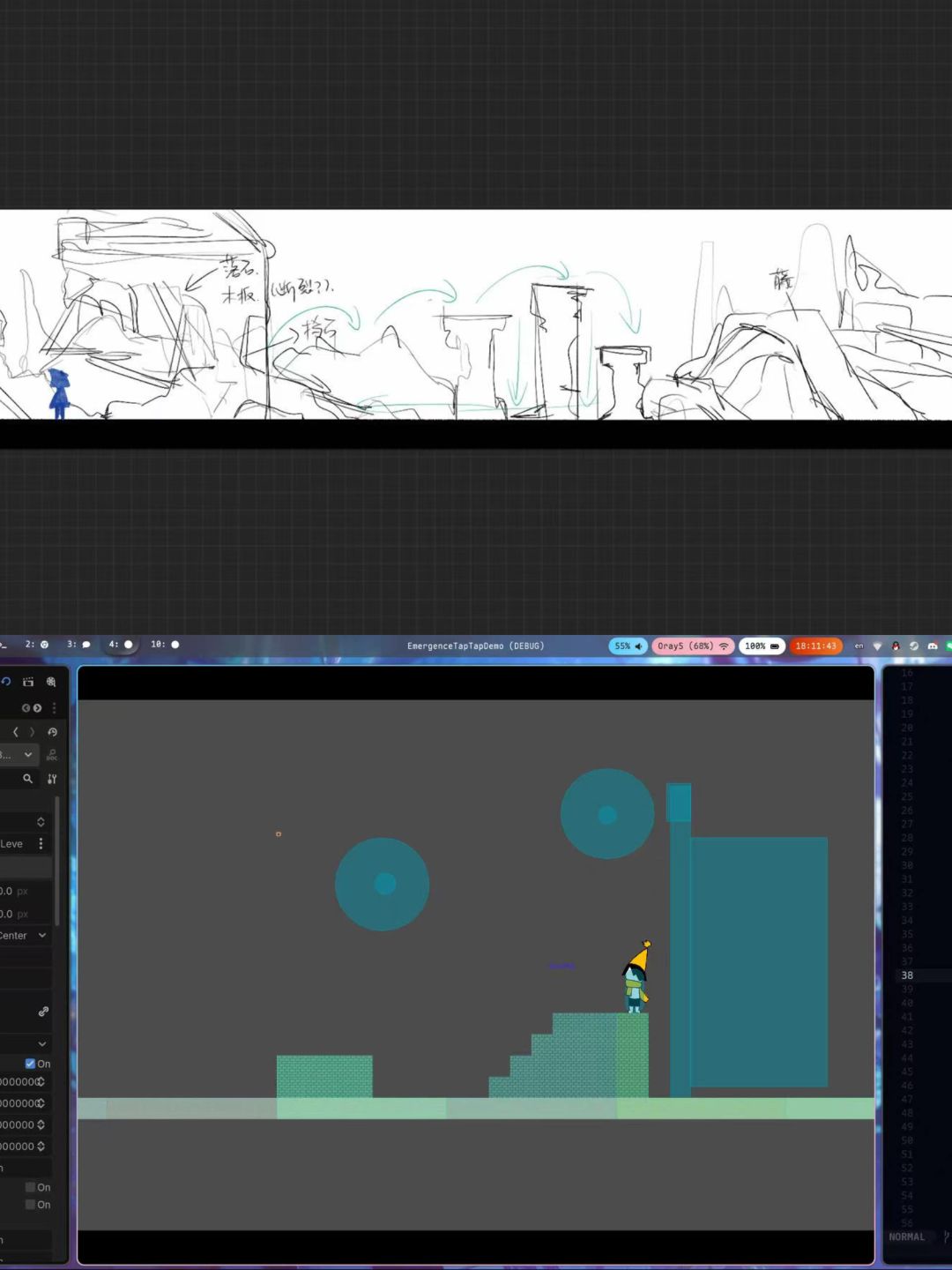952x1270 pixels.
Task: Click line number 38 in the code editor
Action: (907, 975)
